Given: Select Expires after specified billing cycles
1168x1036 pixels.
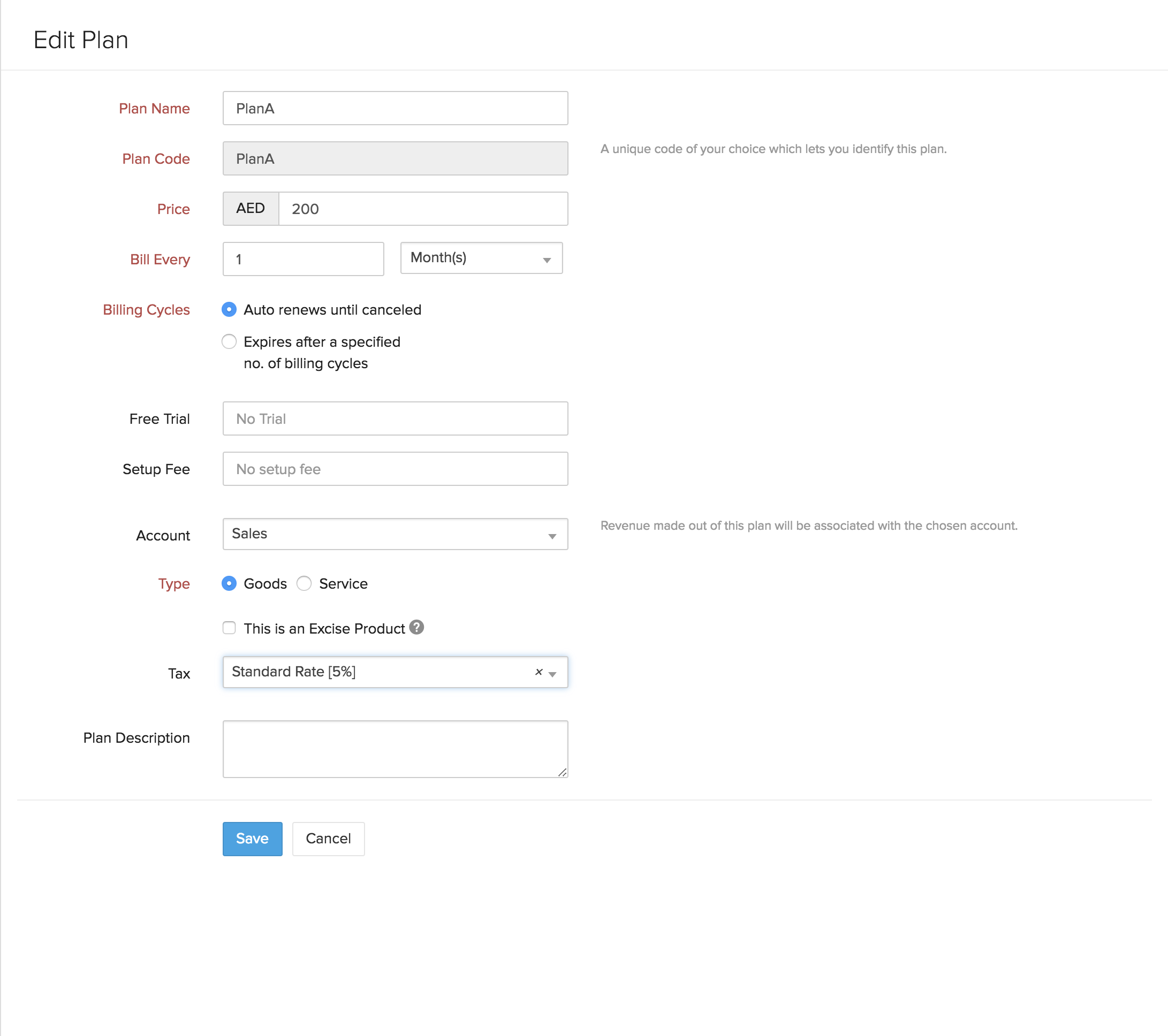Looking at the screenshot, I should (229, 341).
